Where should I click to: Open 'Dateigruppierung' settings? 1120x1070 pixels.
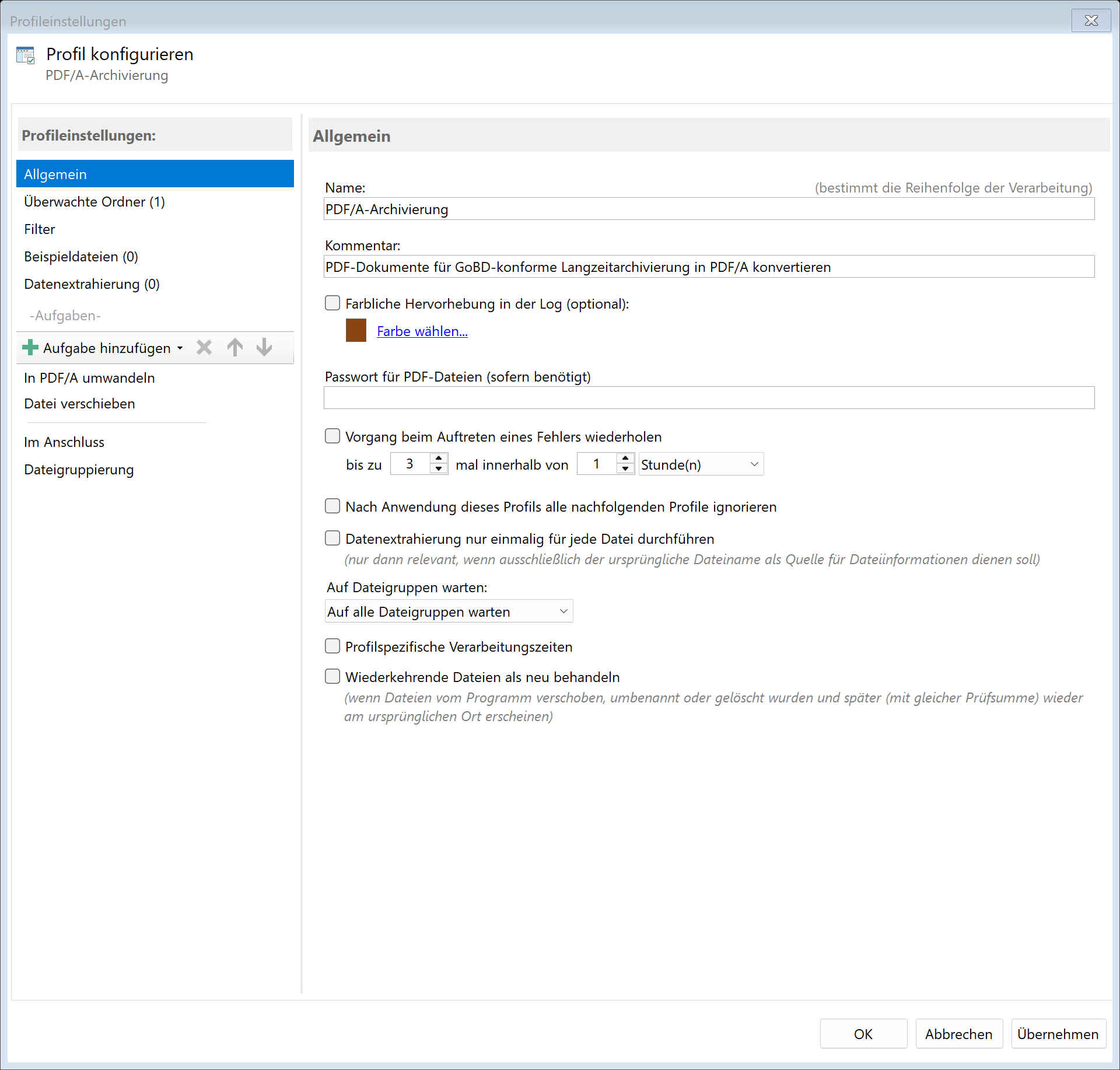[x=79, y=469]
